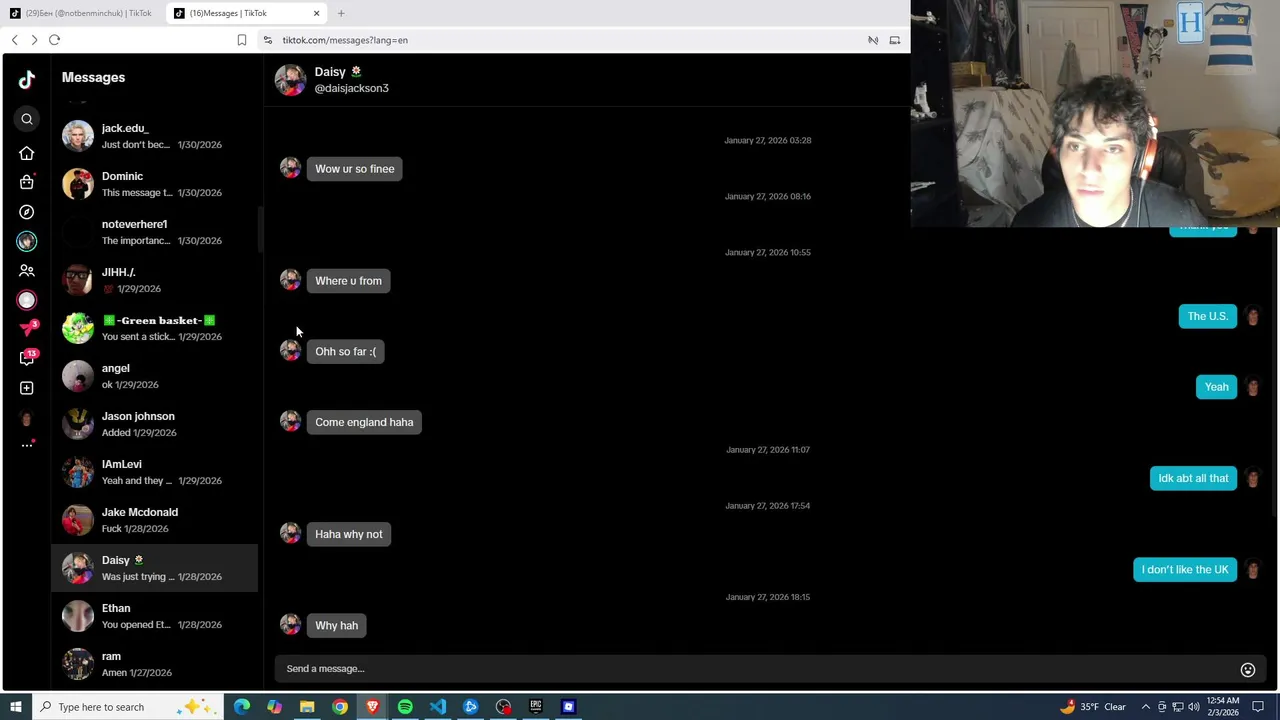The width and height of the screenshot is (1280, 720).
Task: Open the Windows Start menu
Action: 15,707
